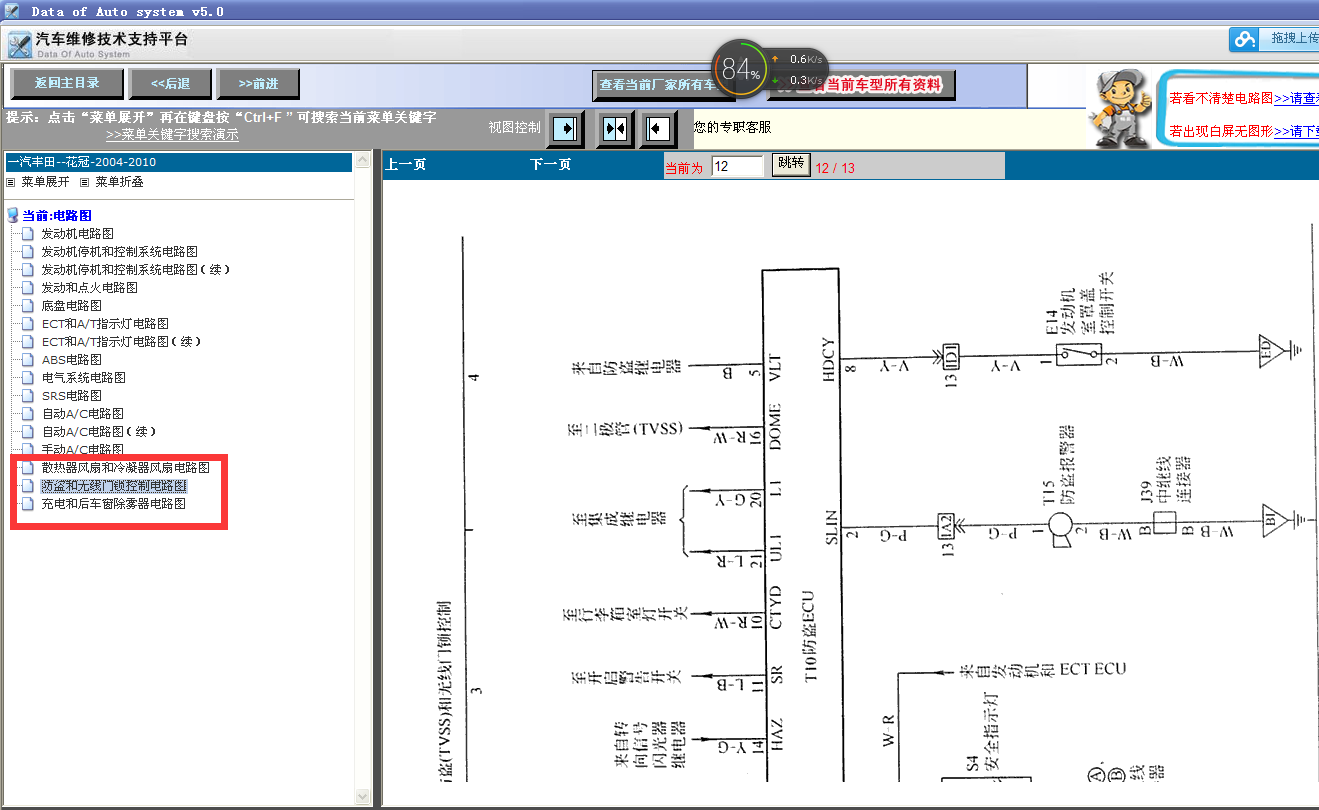
Task: Open >>菜单关键字搜索演示 link
Action: tap(172, 135)
